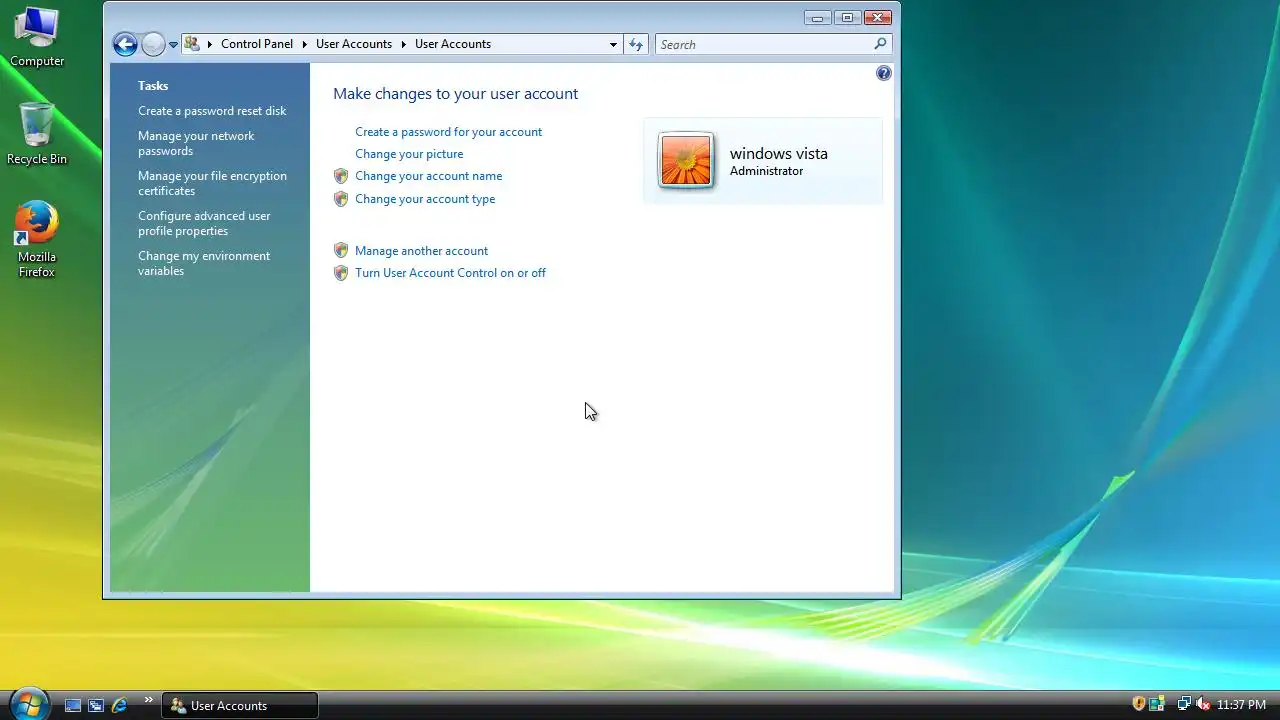The width and height of the screenshot is (1280, 720).
Task: Select the Recycle Bin desktop icon
Action: pyautogui.click(x=37, y=133)
